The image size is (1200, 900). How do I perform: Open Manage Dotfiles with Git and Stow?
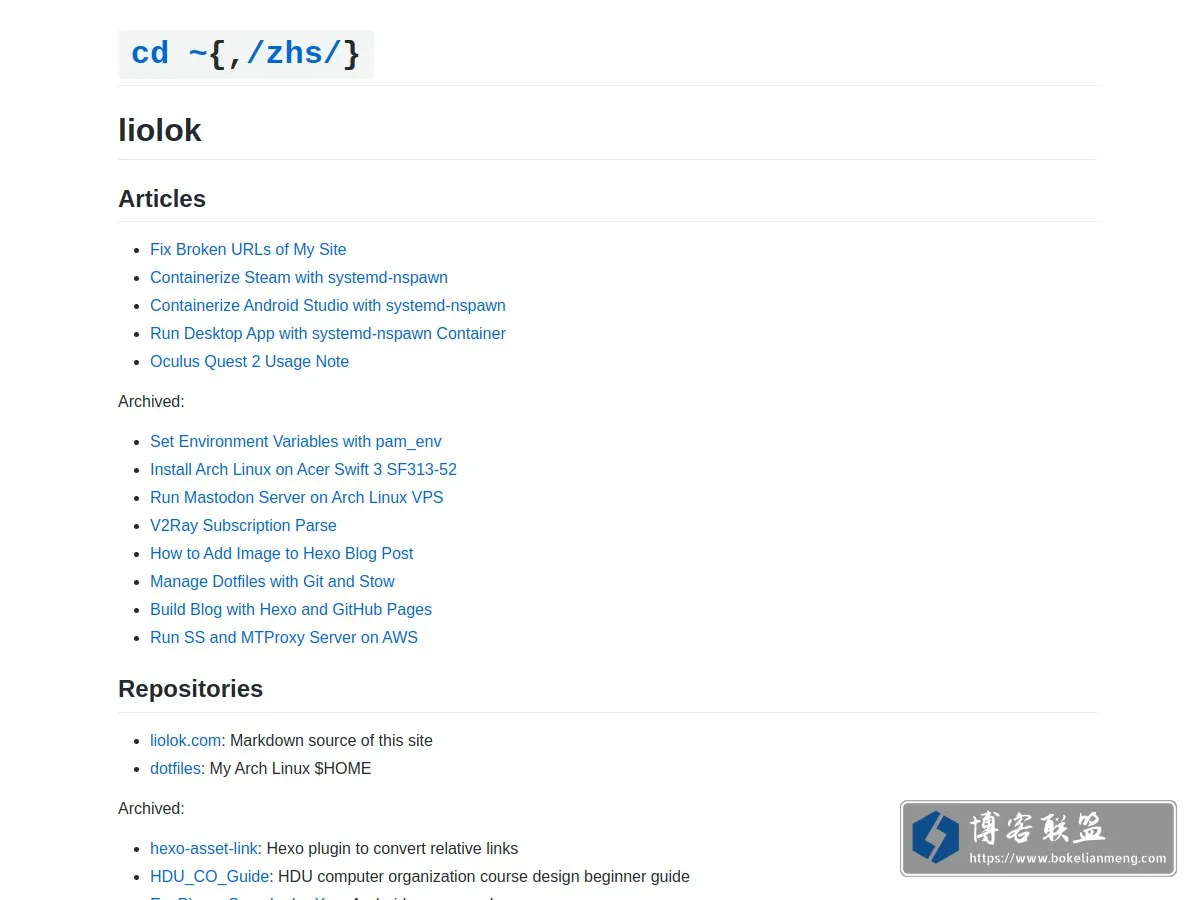[x=272, y=581]
